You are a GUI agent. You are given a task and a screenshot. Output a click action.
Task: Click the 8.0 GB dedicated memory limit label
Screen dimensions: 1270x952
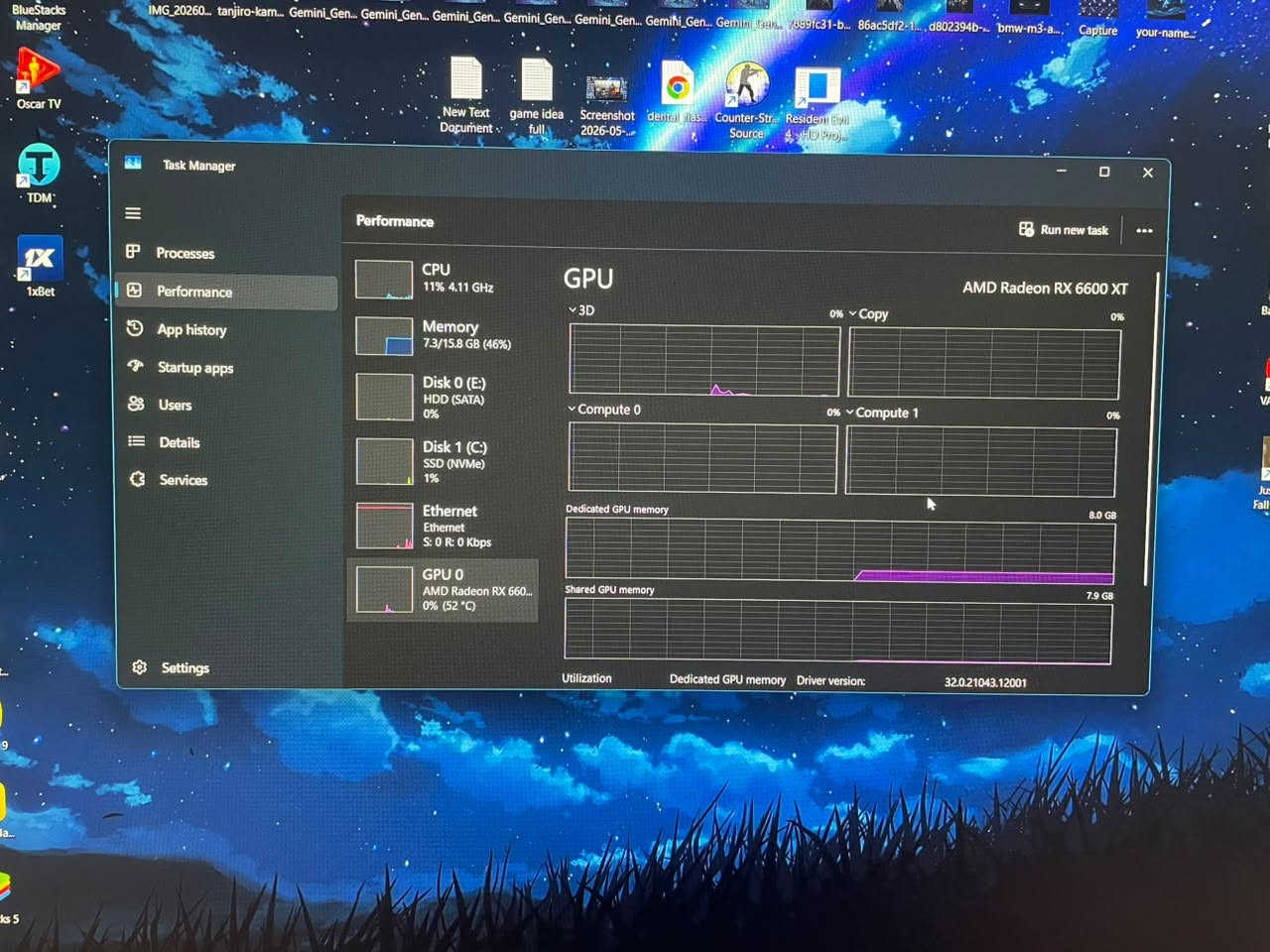point(1102,515)
